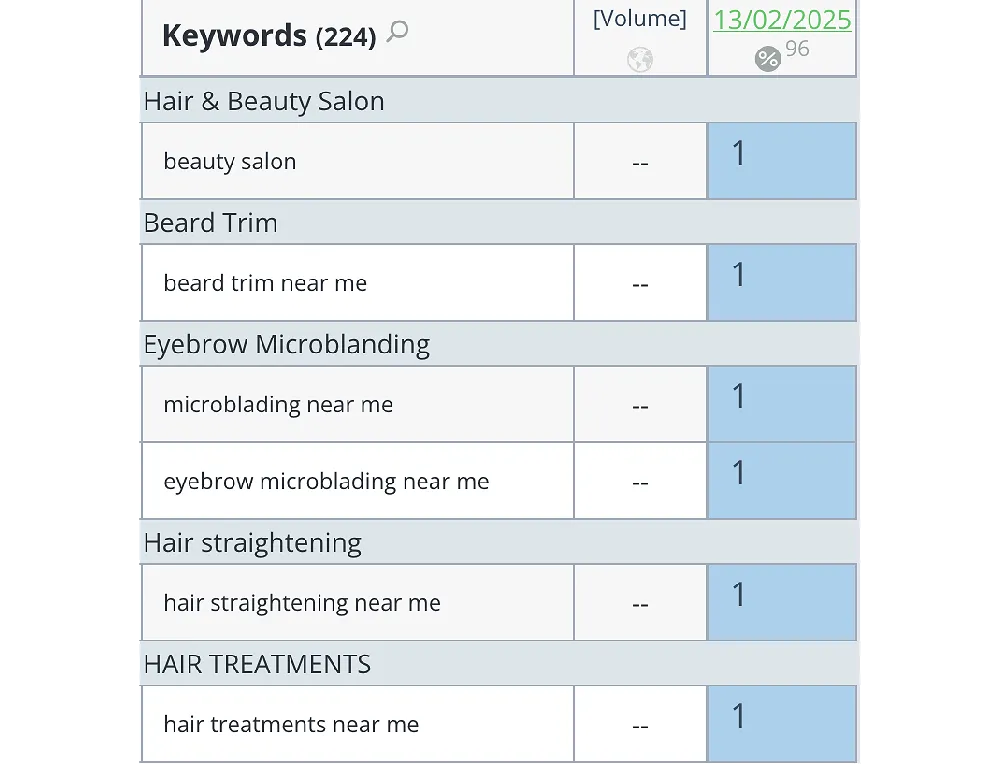Collapse the Hair & Beauty Salon group
Image resolution: width=1000 pixels, height=765 pixels.
(x=264, y=101)
